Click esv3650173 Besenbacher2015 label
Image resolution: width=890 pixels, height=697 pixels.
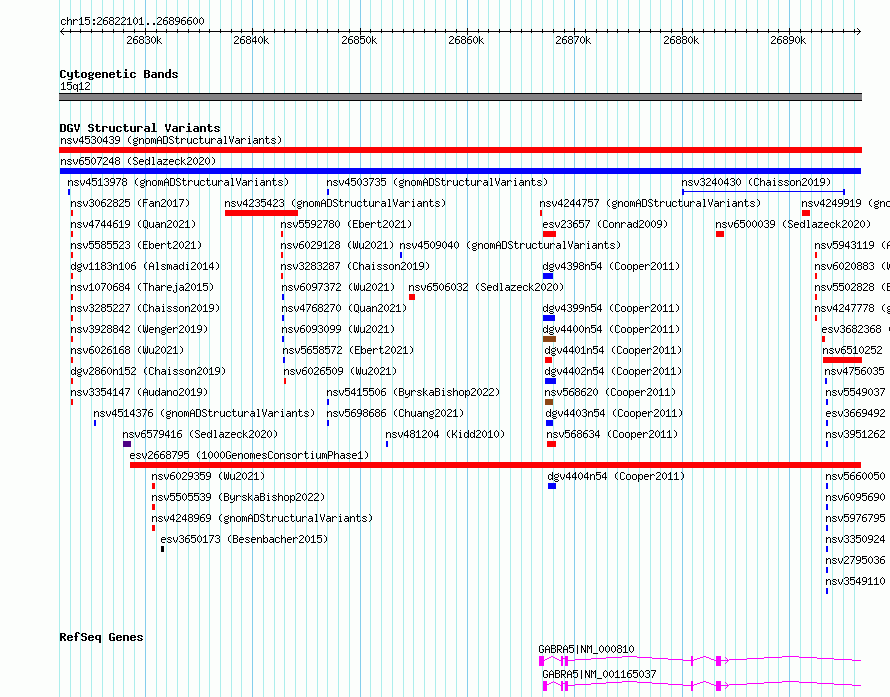pyautogui.click(x=244, y=539)
